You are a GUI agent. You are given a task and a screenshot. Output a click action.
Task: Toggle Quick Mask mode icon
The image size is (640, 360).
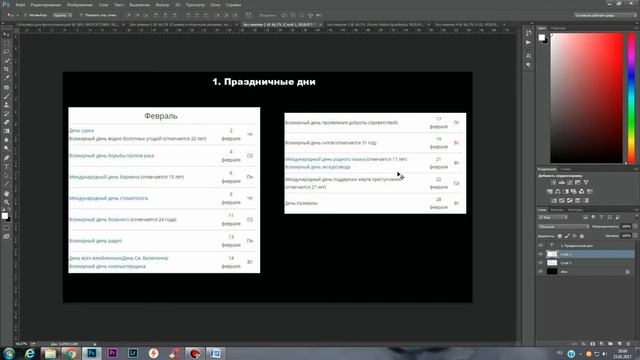(6, 228)
